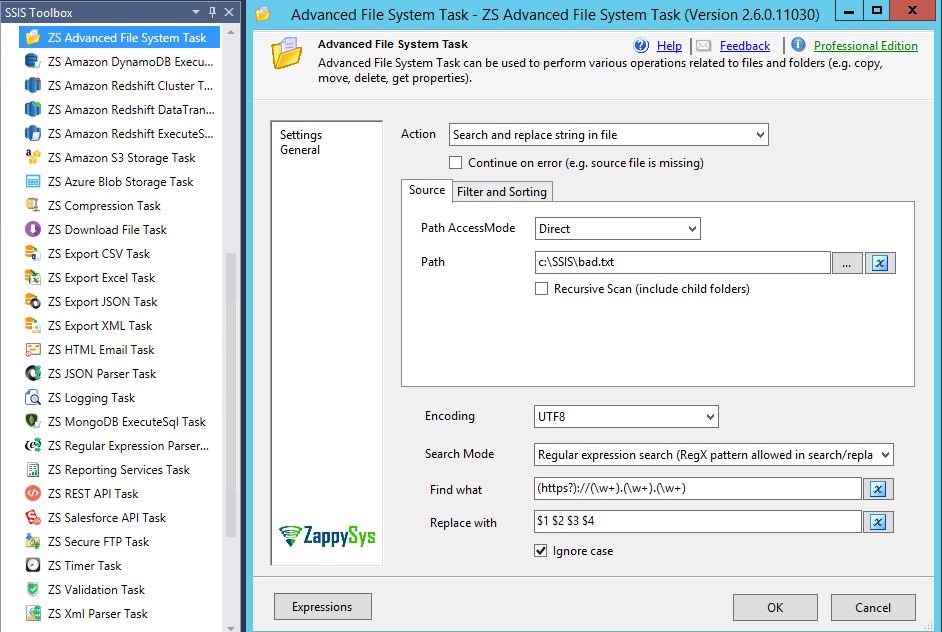
Task: Click the ZS Amazon DynamoDB task icon
Action: 33,61
